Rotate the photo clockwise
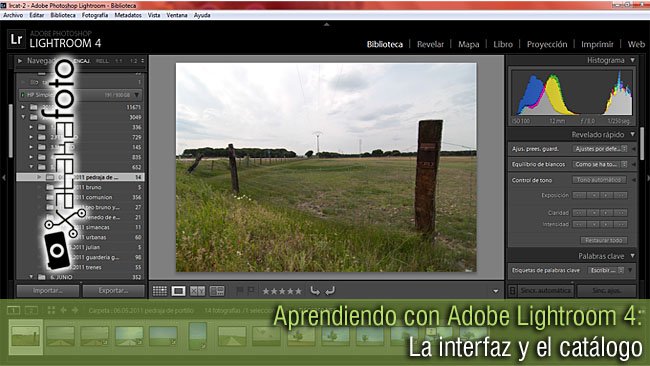Image resolution: width=650 pixels, height=366 pixels. coord(330,291)
